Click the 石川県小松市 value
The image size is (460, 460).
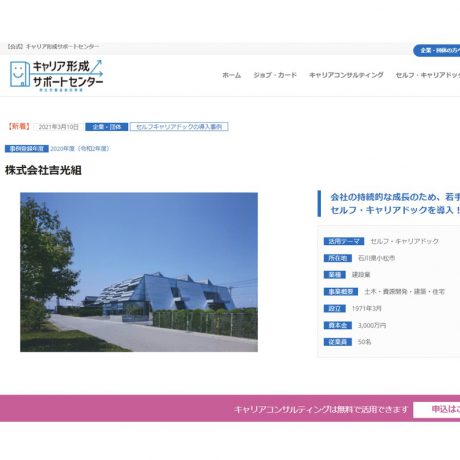pyautogui.click(x=377, y=258)
